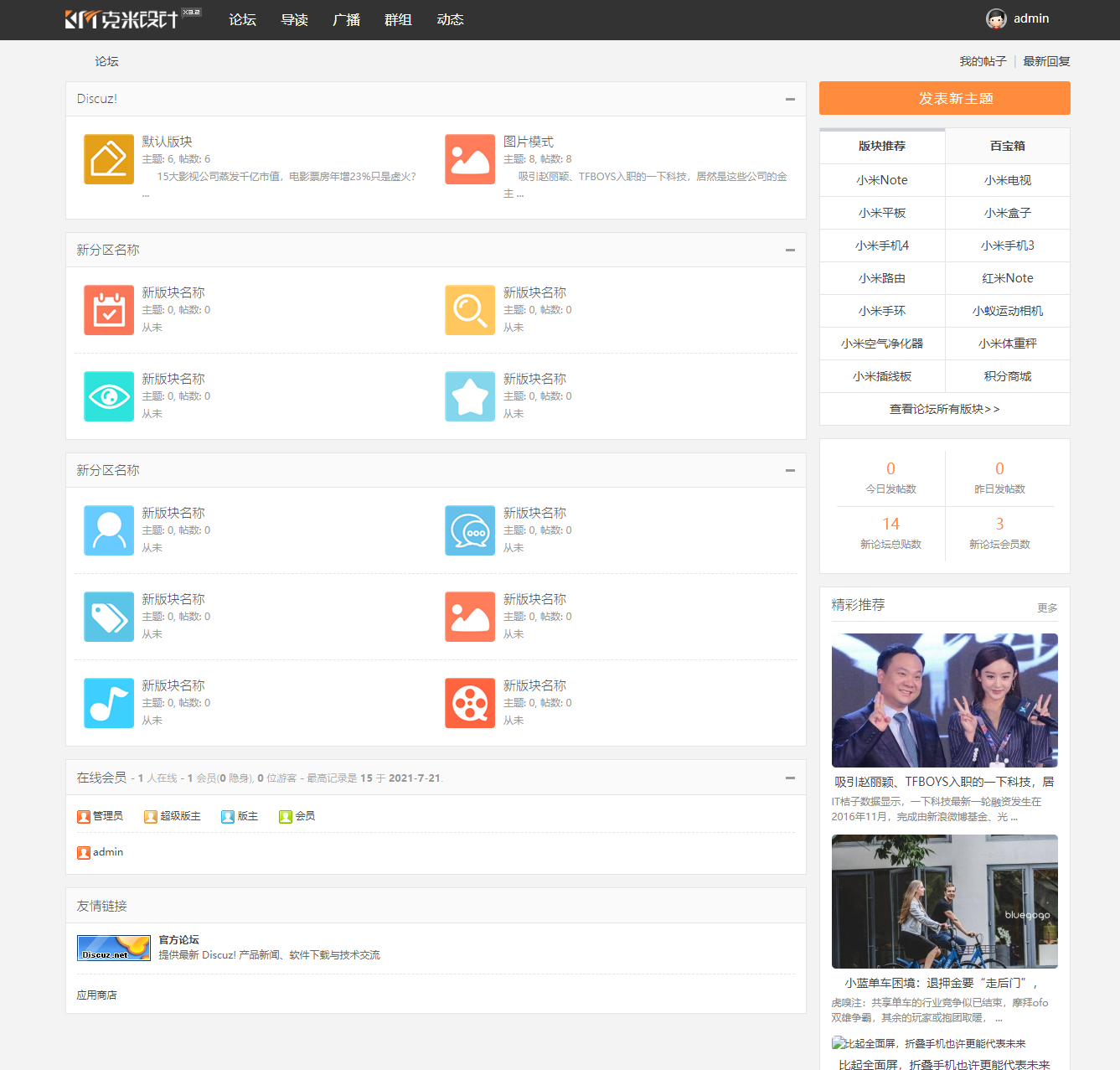1120x1070 pixels.
Task: Click the red calendar checkmark board icon
Action: [109, 310]
